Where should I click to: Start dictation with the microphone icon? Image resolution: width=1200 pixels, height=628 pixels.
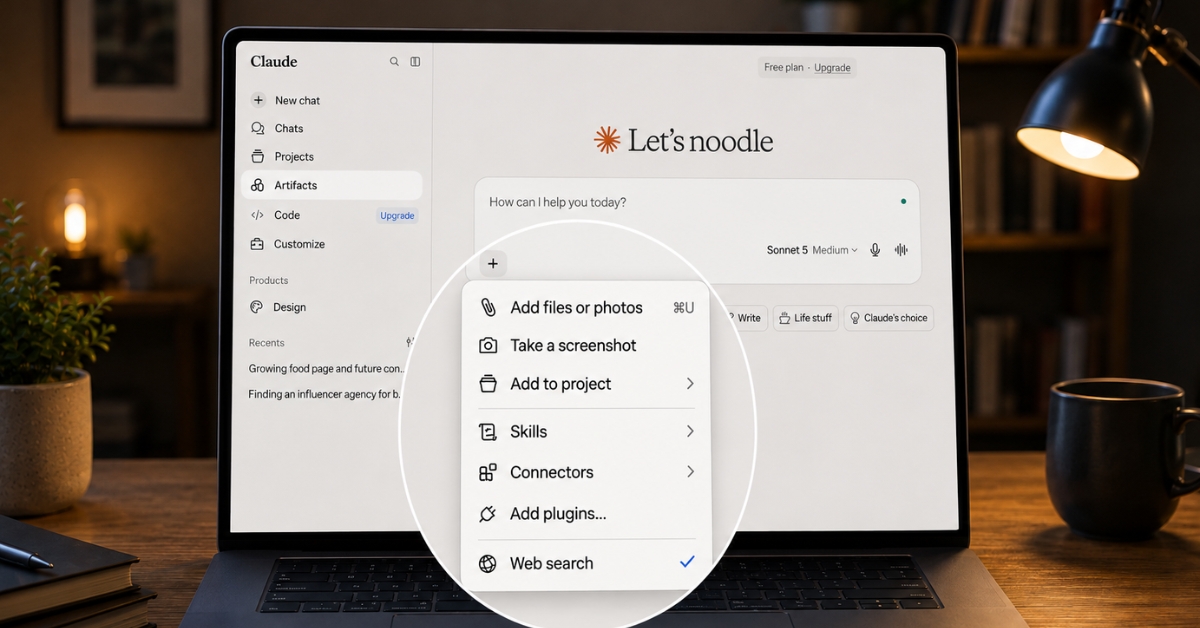click(x=875, y=250)
